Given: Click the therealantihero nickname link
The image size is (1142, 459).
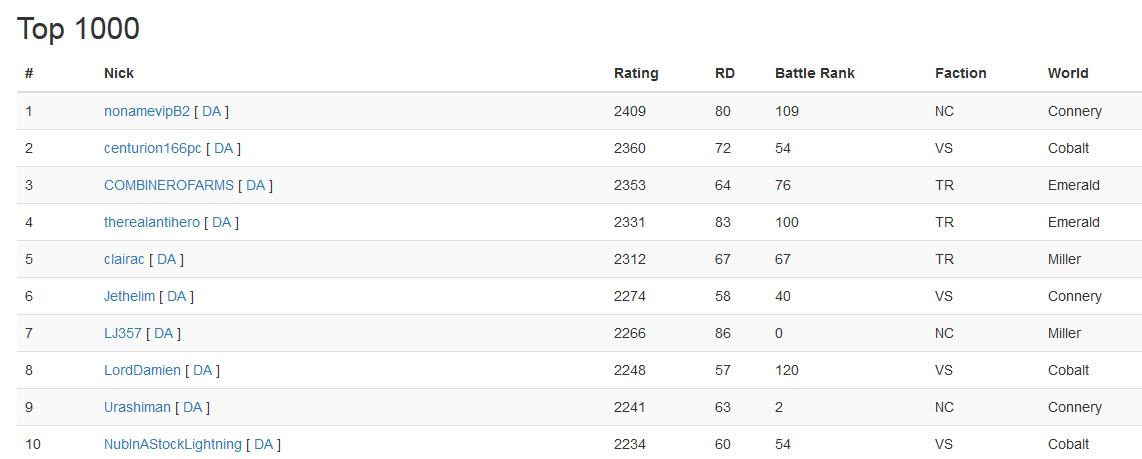Looking at the screenshot, I should click(151, 222).
